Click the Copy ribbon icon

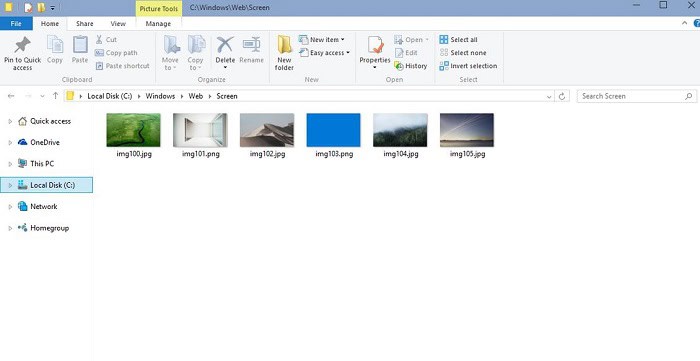coord(55,45)
